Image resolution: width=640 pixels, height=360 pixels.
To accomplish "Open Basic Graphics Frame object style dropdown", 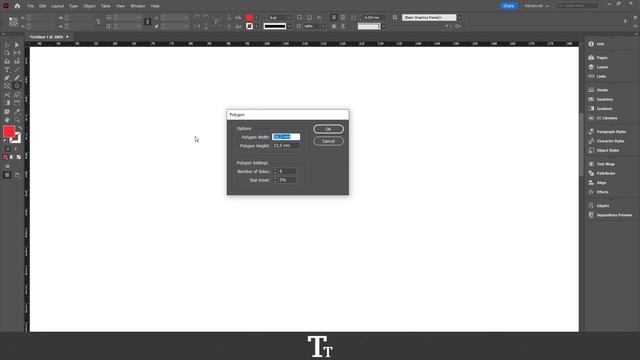I will click(x=460, y=18).
